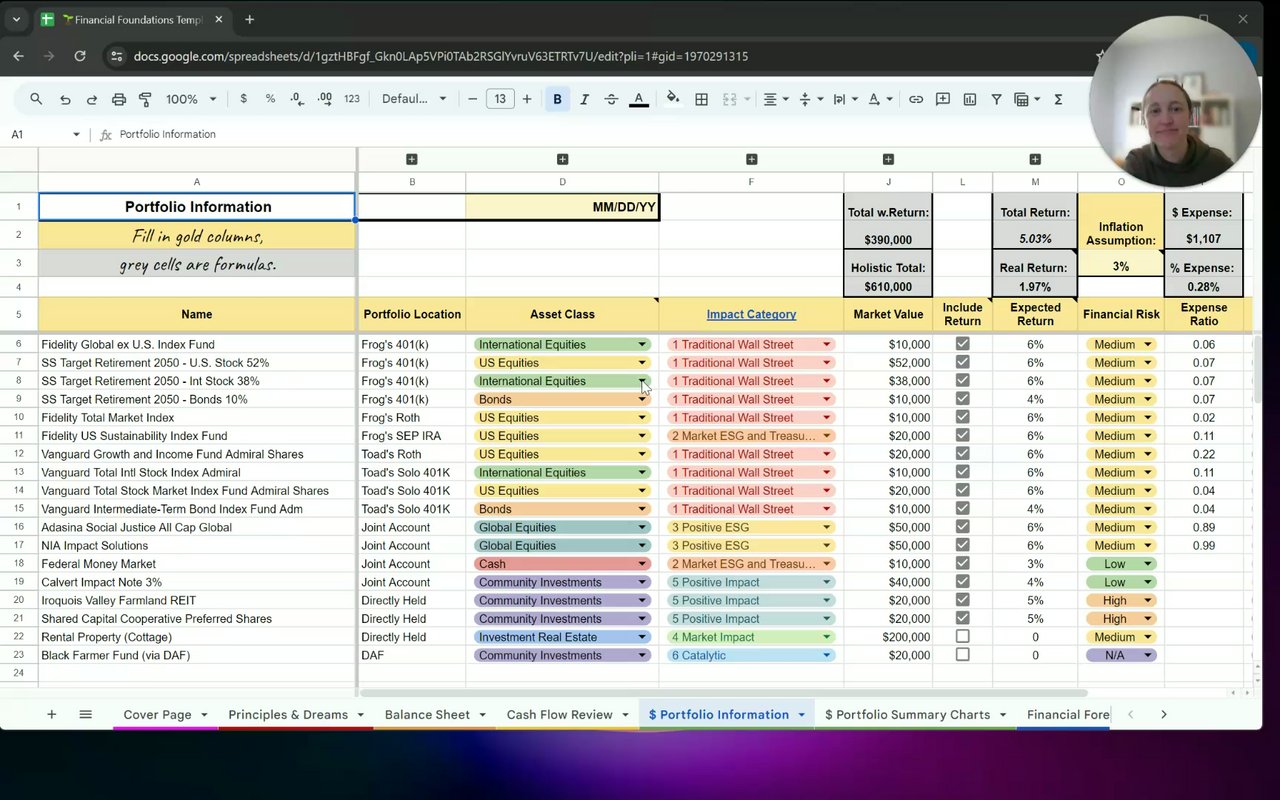Open the Functions sigma menu
Viewport: 1280px width, 800px height.
point(1058,99)
